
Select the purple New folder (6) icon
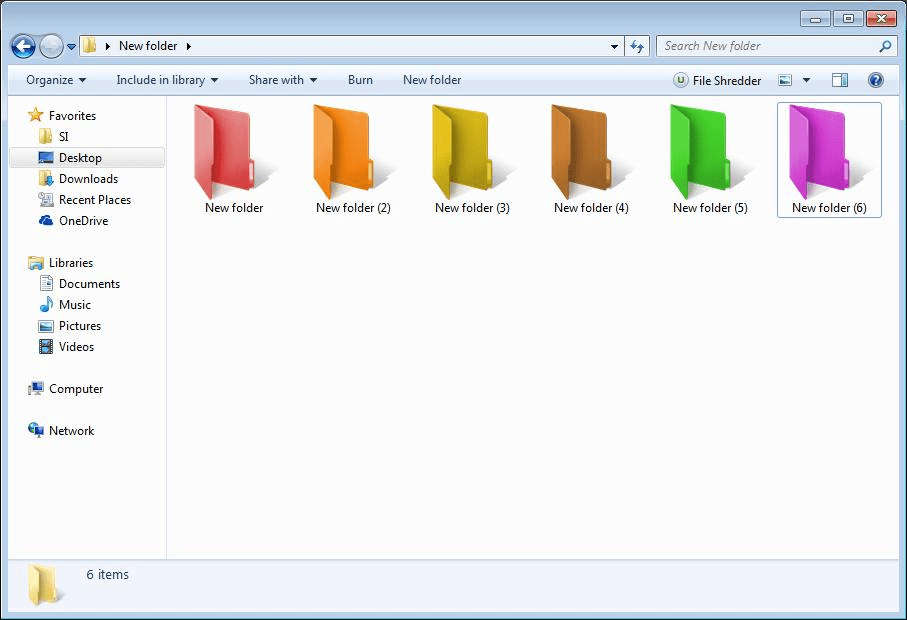818,152
